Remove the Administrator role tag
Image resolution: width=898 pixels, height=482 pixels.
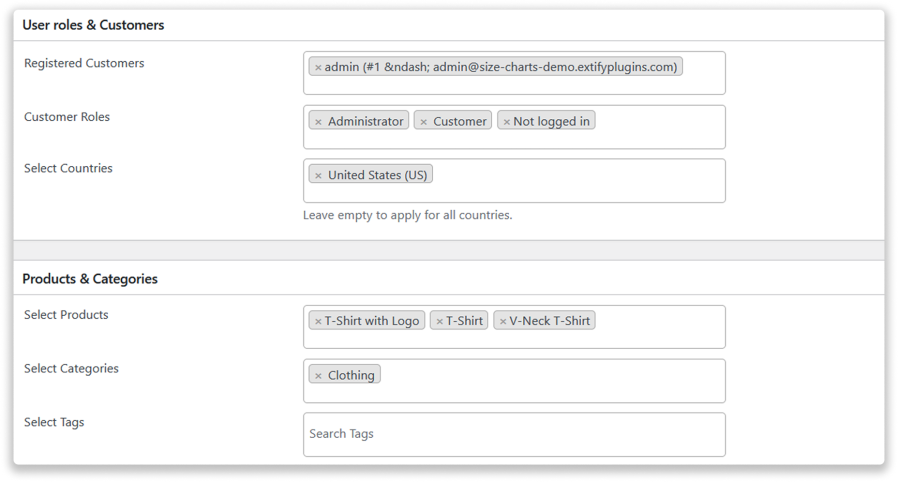pyautogui.click(x=318, y=122)
